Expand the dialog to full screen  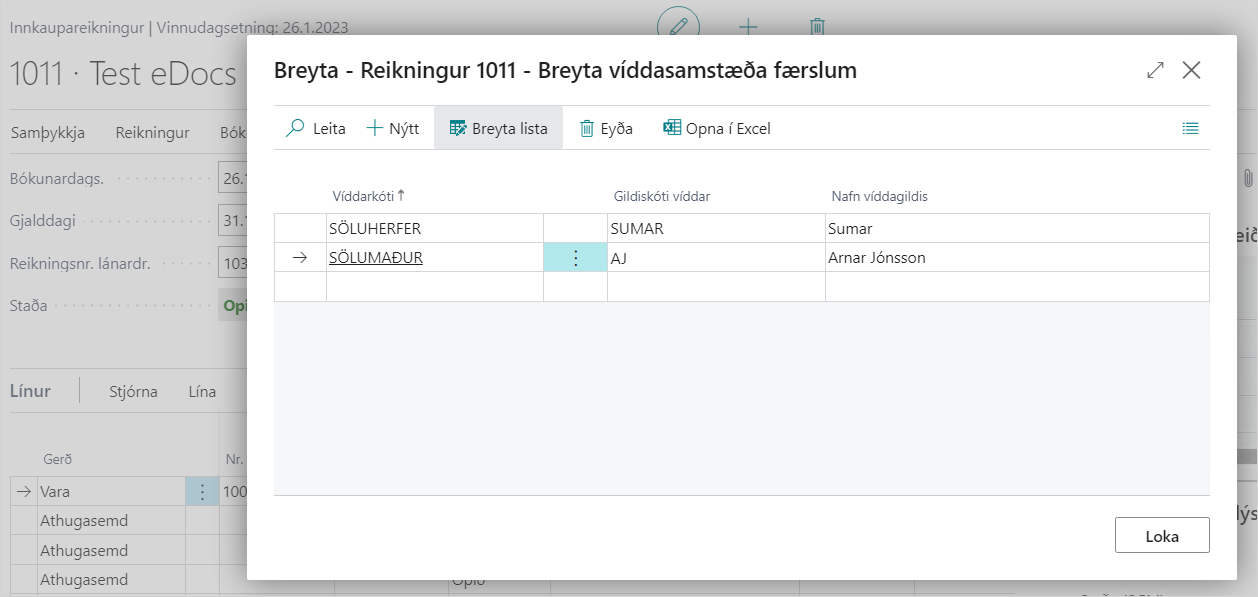[x=1155, y=70]
